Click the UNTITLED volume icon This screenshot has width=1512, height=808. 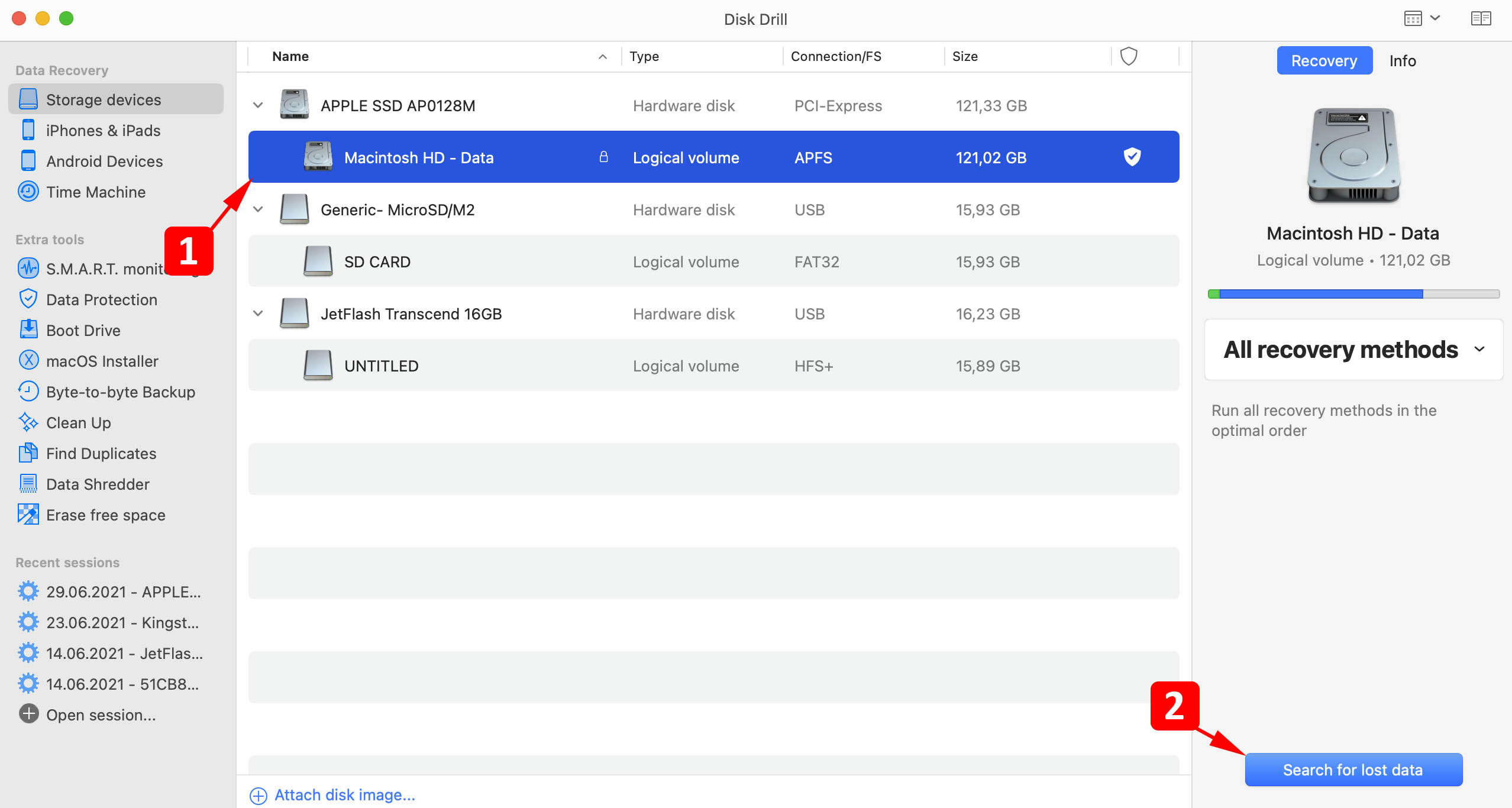point(318,365)
